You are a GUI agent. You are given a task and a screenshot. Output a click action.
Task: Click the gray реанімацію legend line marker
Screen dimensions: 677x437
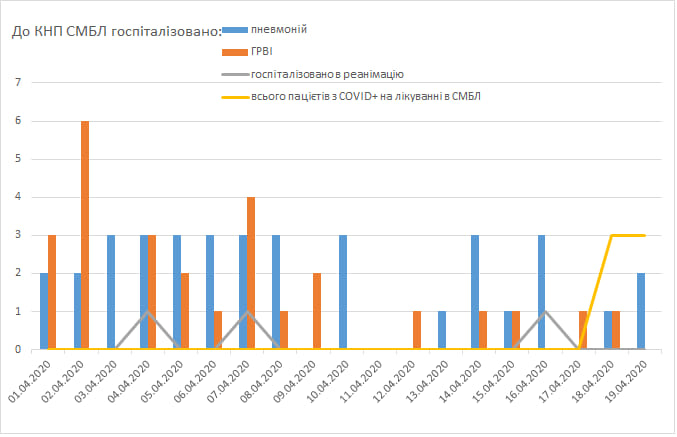pos(234,75)
